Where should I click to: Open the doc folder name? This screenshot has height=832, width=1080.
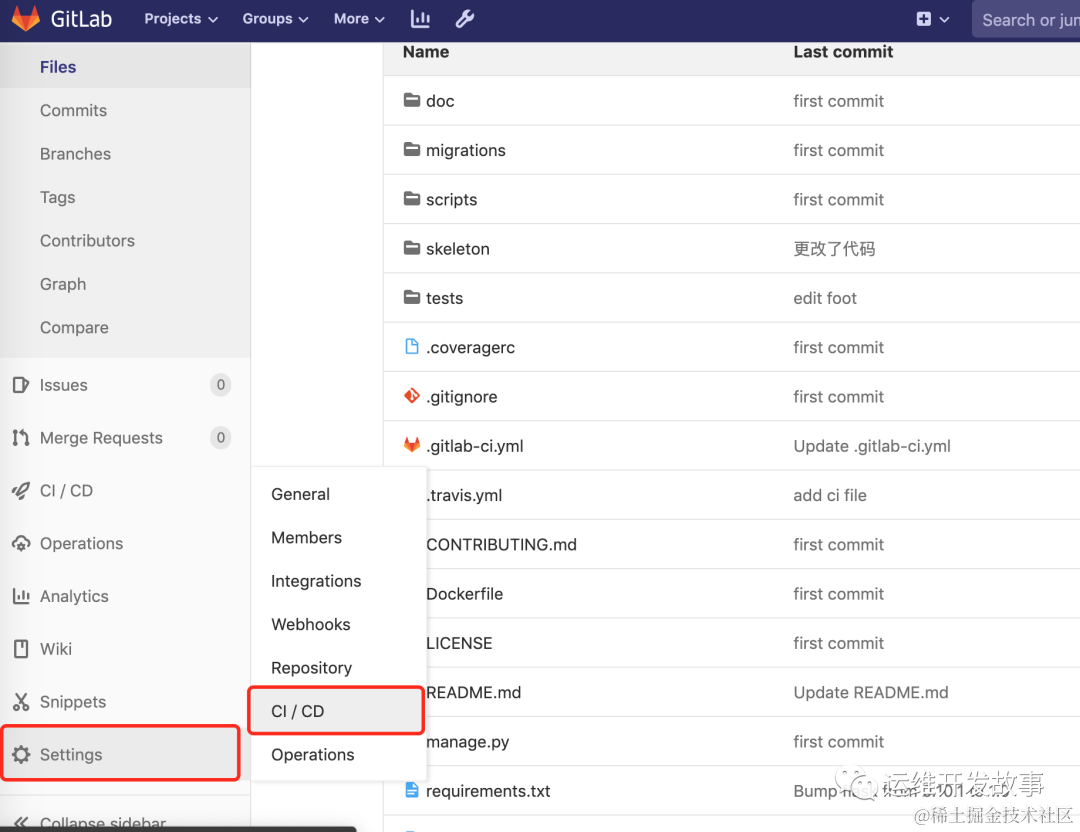click(440, 101)
